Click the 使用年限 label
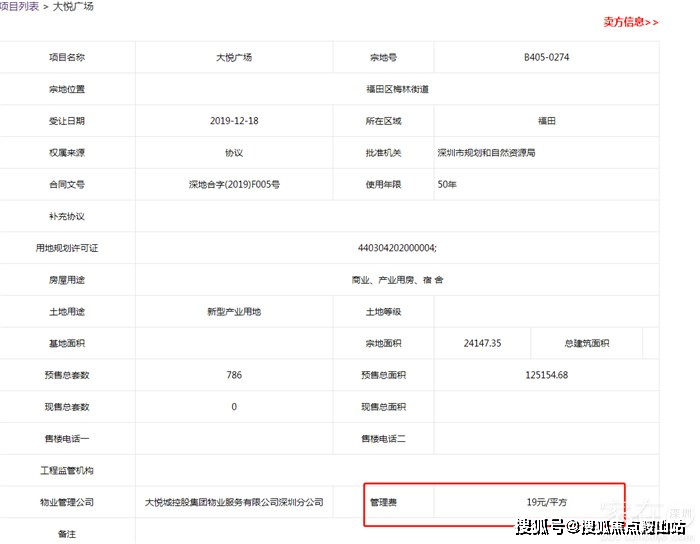 [x=383, y=184]
